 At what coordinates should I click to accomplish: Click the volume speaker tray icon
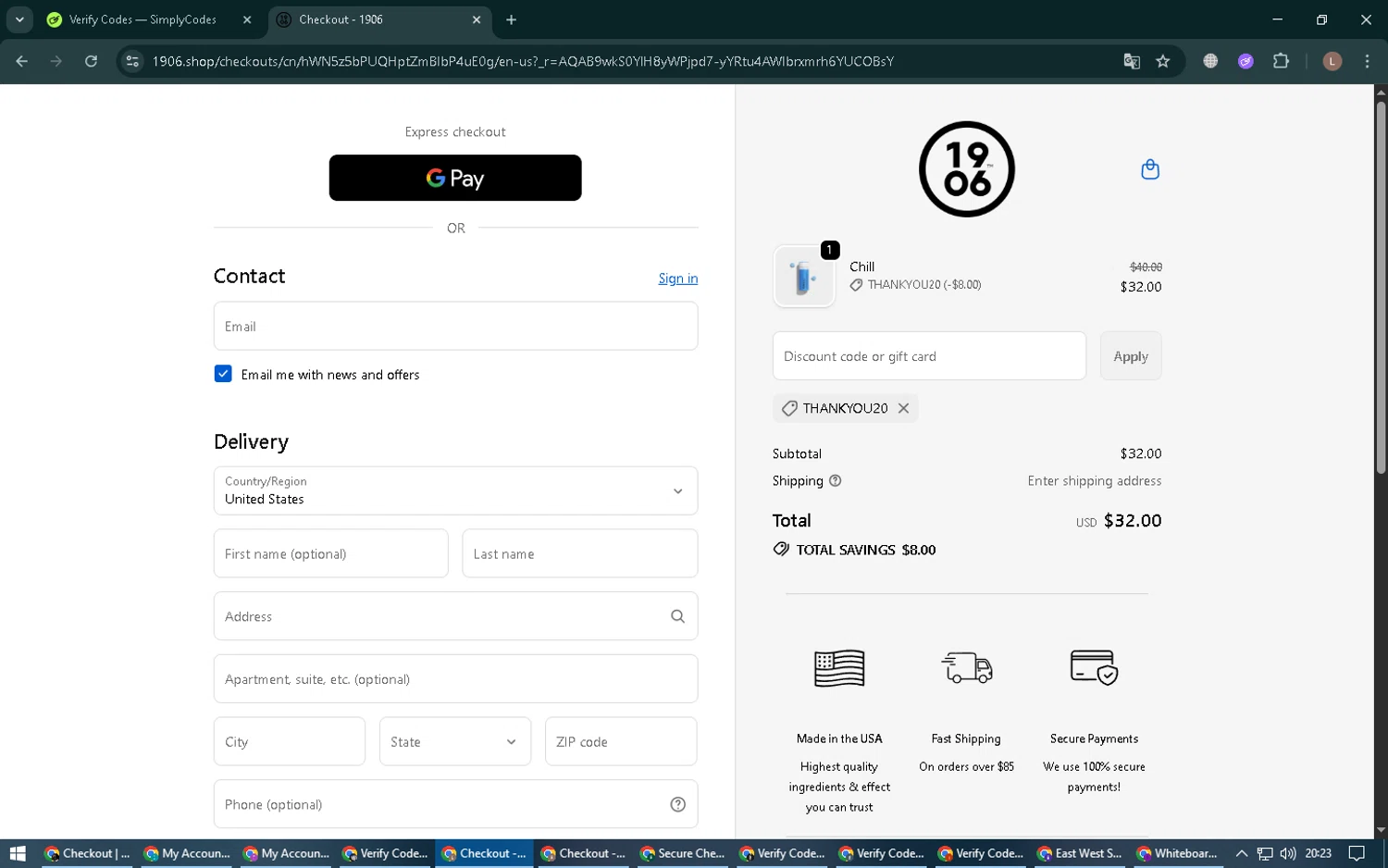point(1288,853)
